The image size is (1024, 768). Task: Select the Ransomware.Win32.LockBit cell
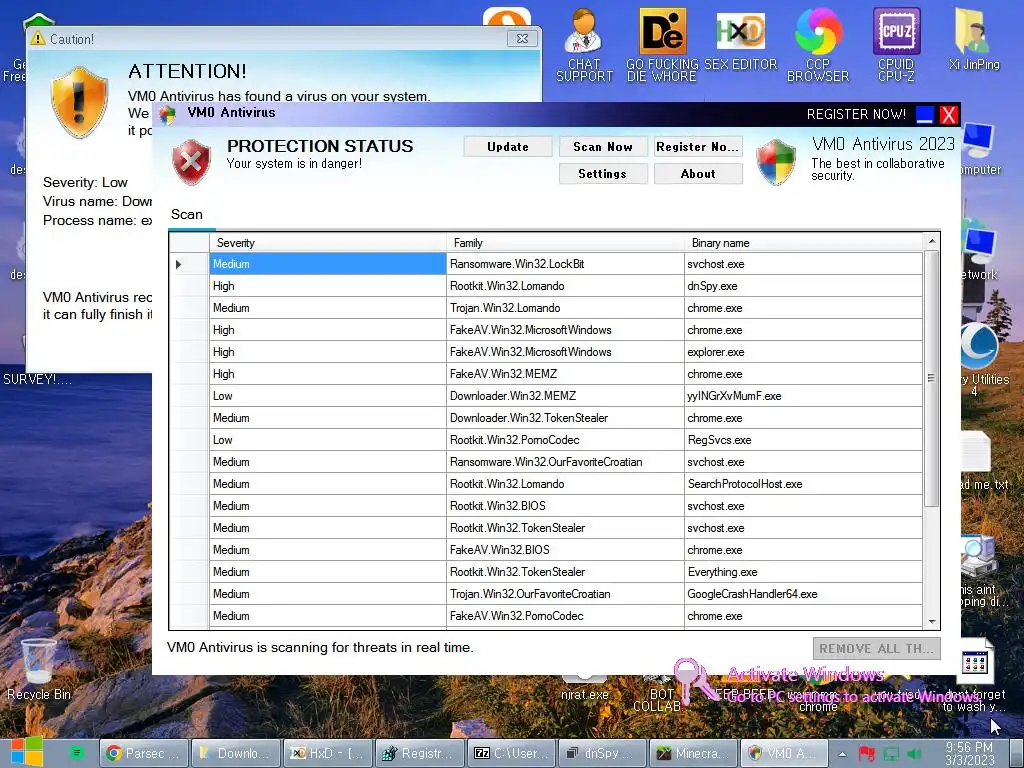click(565, 264)
